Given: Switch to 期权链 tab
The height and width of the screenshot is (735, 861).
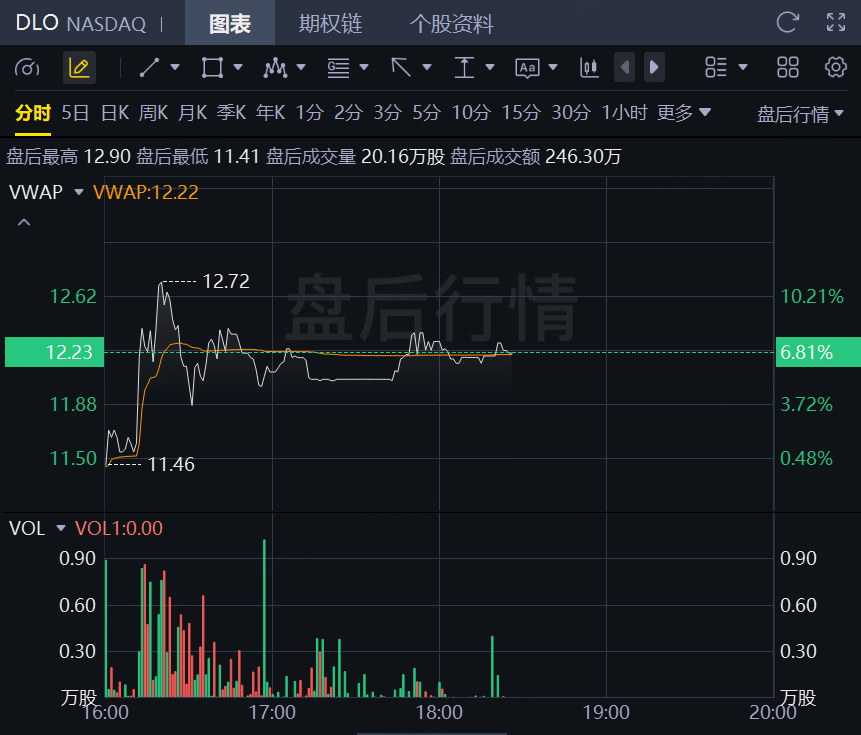Looking at the screenshot, I should point(330,24).
